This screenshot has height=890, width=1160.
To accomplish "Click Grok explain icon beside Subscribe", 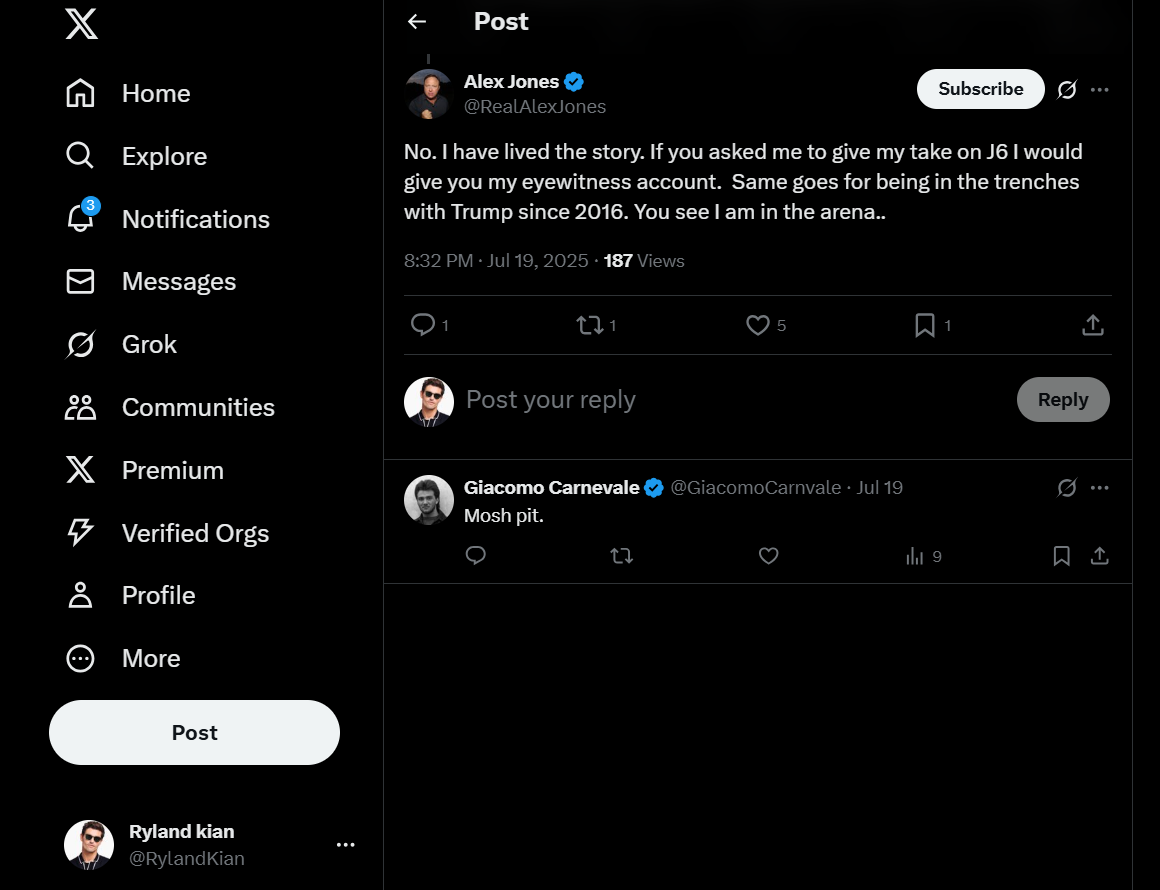I will click(1067, 90).
